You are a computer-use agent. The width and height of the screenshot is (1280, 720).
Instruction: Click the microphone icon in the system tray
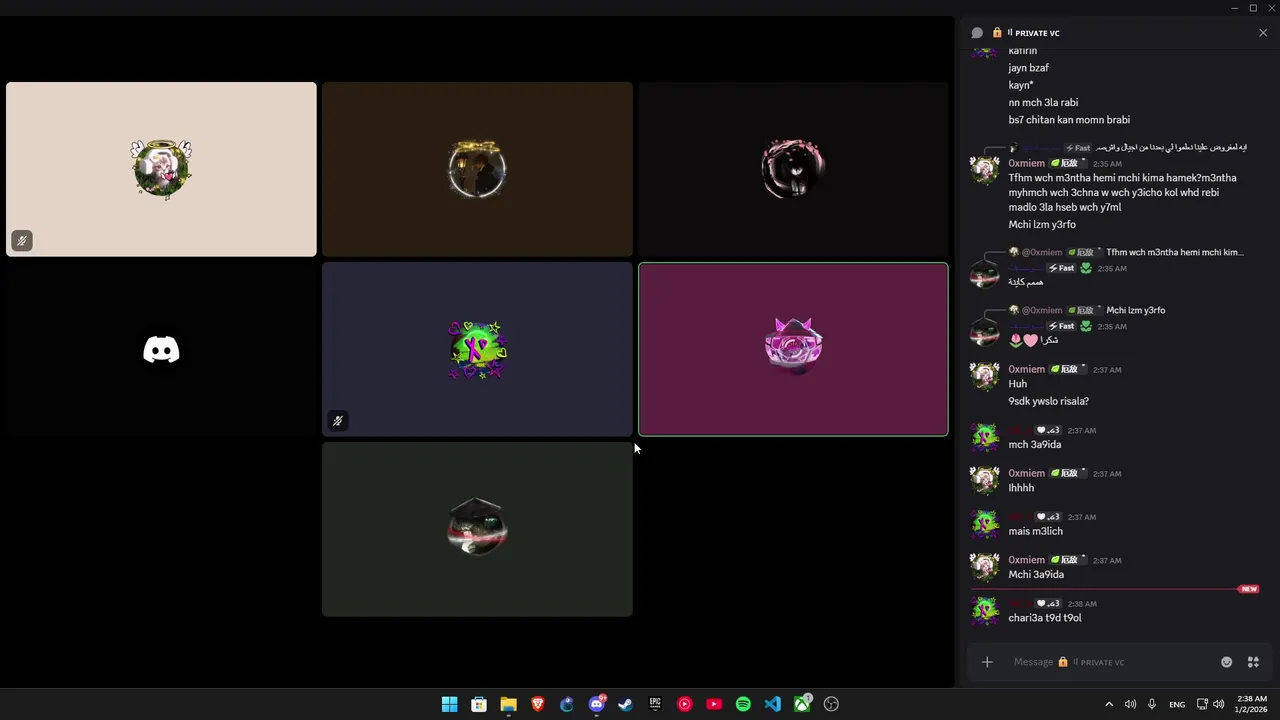tap(1152, 704)
